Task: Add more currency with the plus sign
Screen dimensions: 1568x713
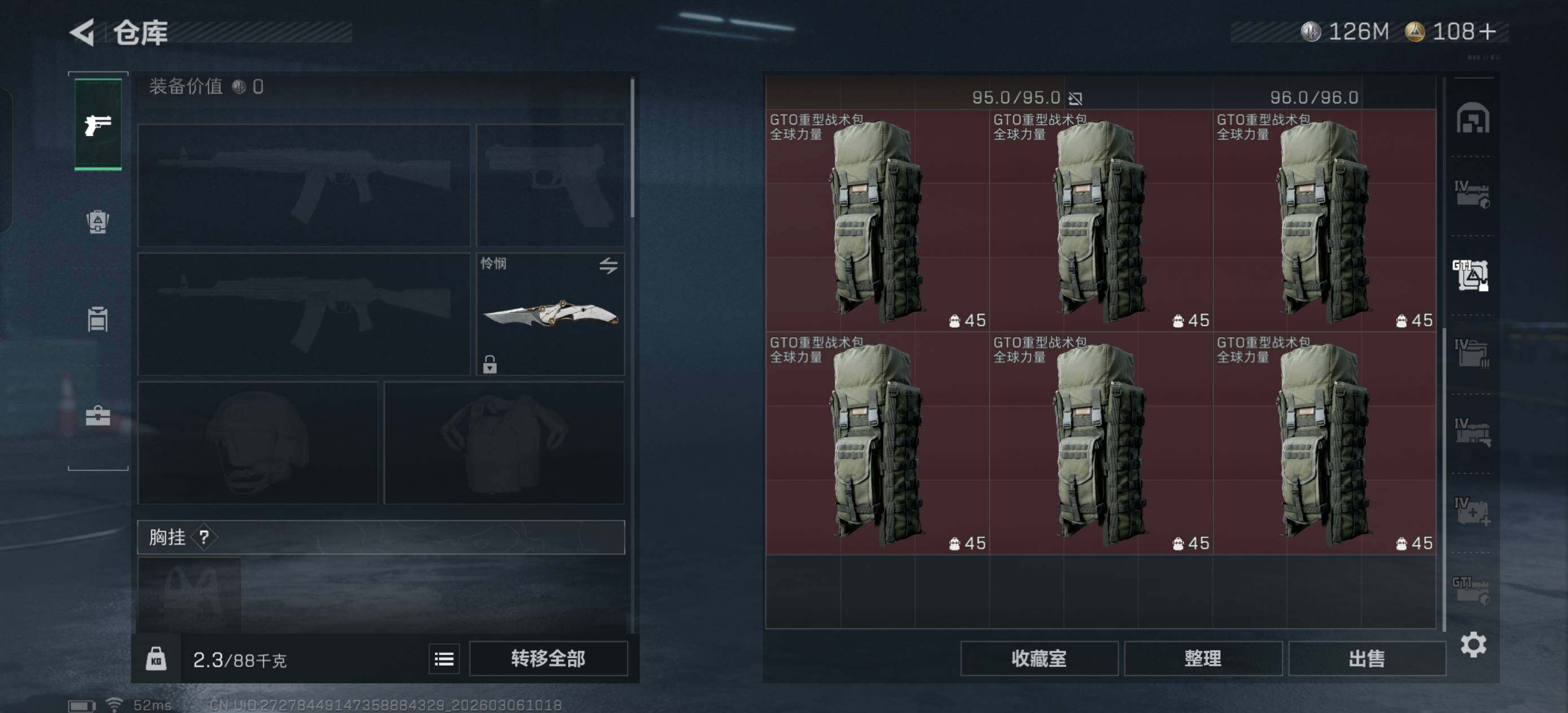Action: tap(1487, 32)
